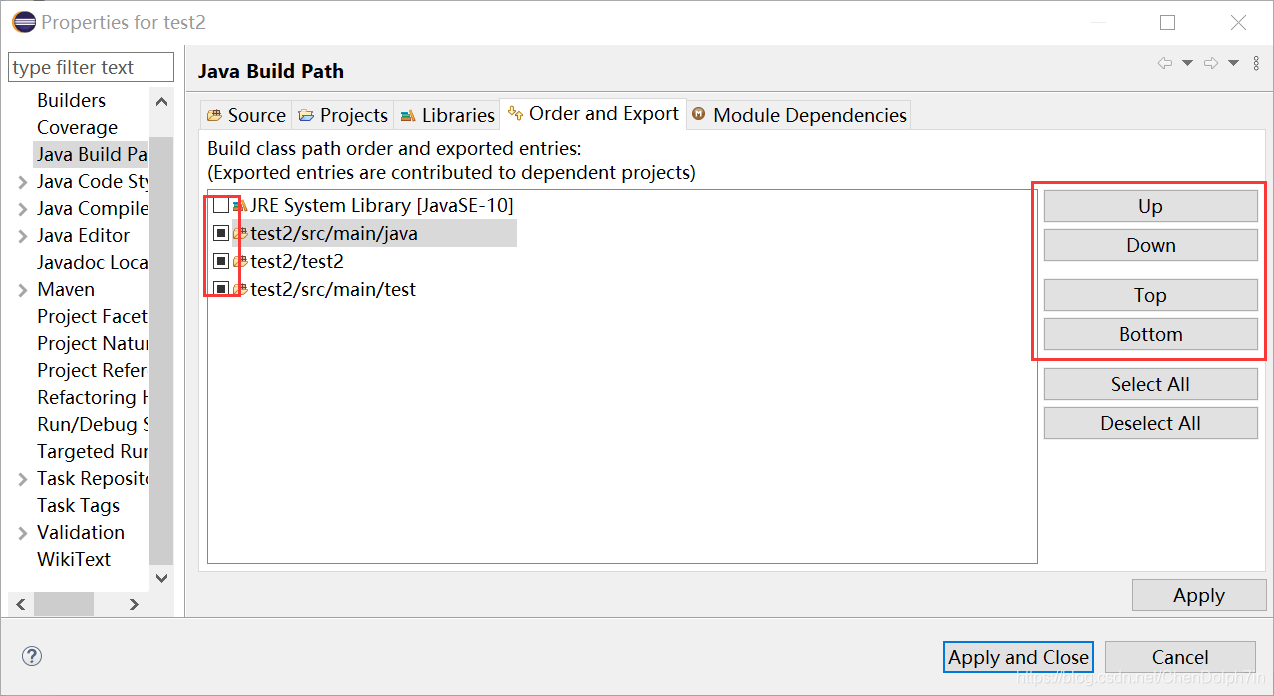Click the test2/src/main/java source folder icon

(237, 233)
